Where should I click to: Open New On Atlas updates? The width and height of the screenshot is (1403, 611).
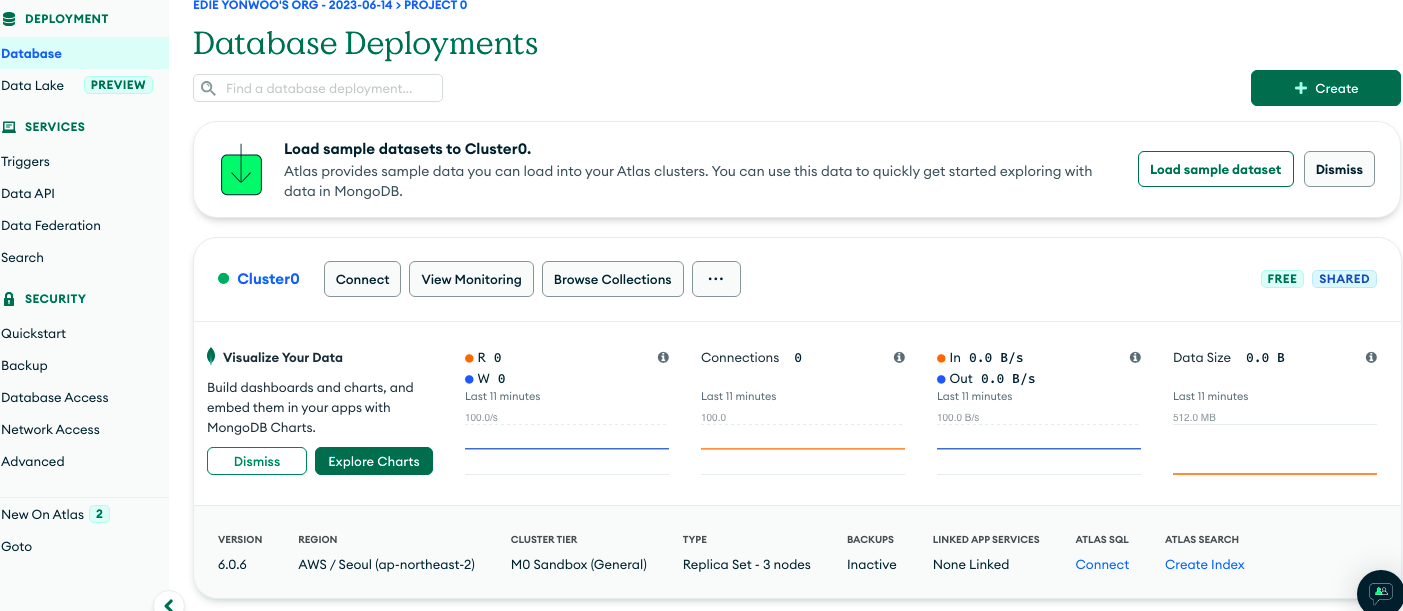tap(43, 514)
